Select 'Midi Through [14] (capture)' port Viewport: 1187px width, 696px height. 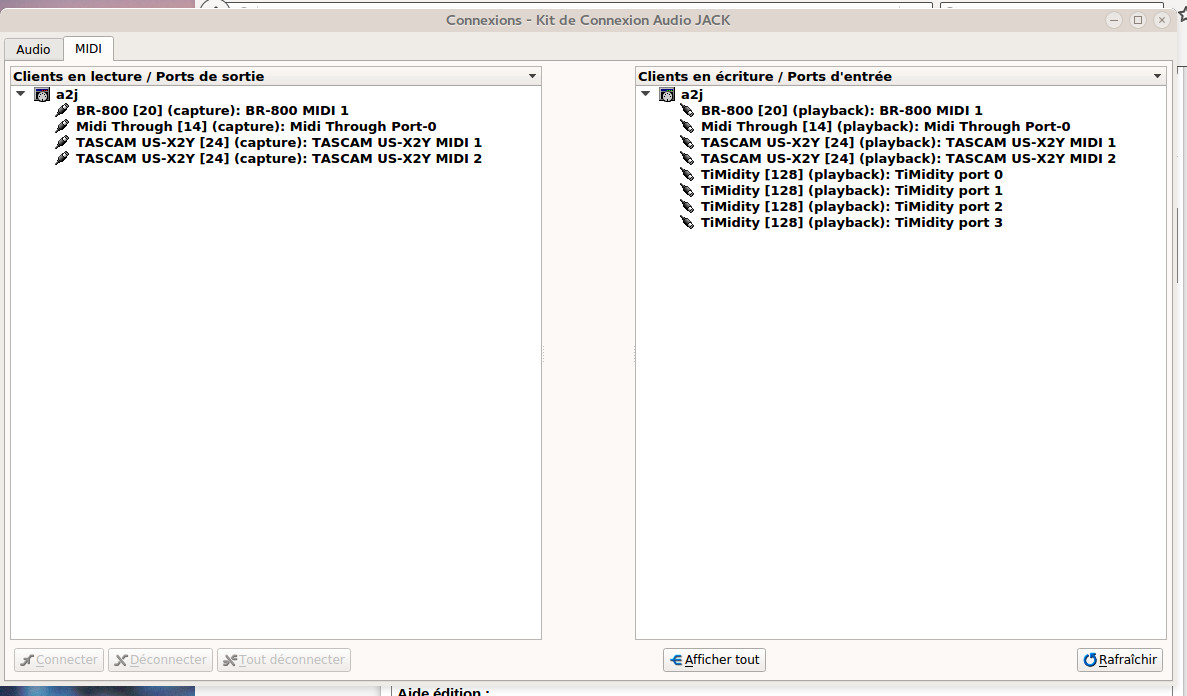click(256, 126)
